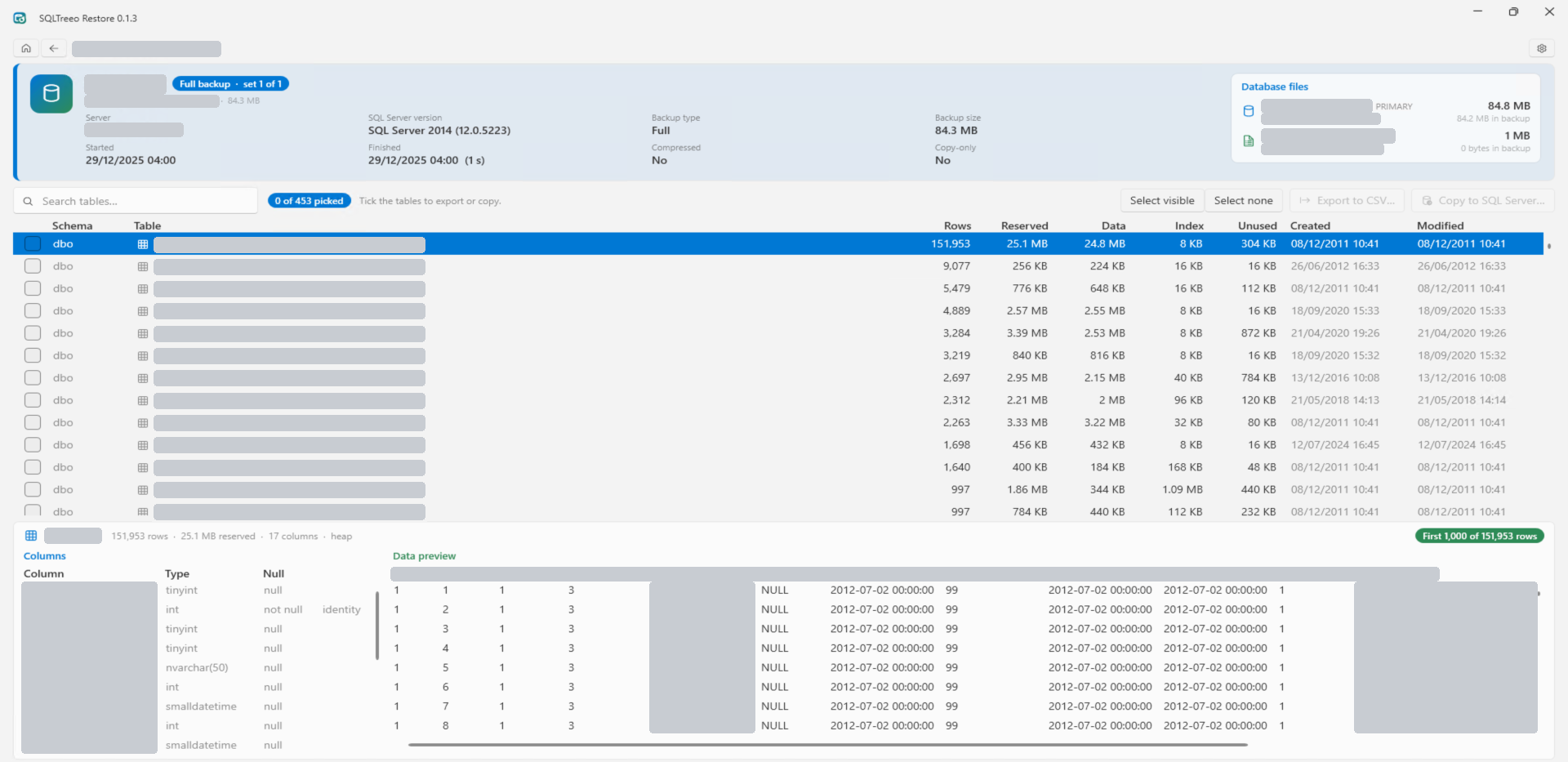Select the row created 12/07/2024 16:45
Screen dimensions: 1568x762
click(779, 445)
